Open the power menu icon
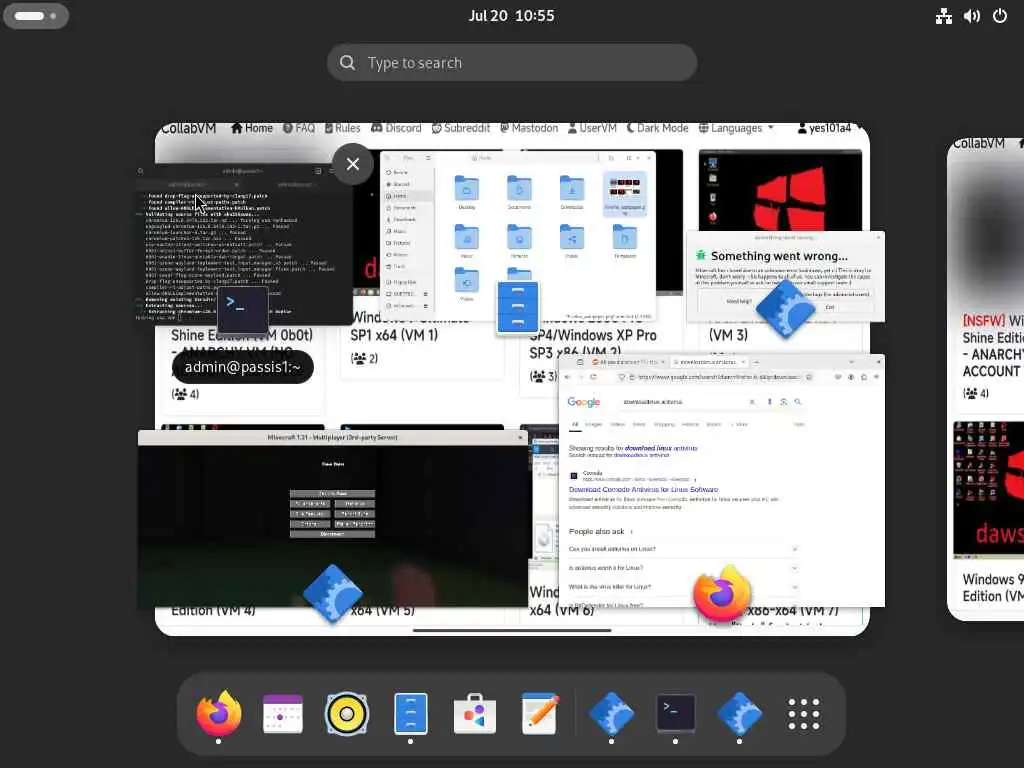The width and height of the screenshot is (1024, 768). coord(1000,16)
